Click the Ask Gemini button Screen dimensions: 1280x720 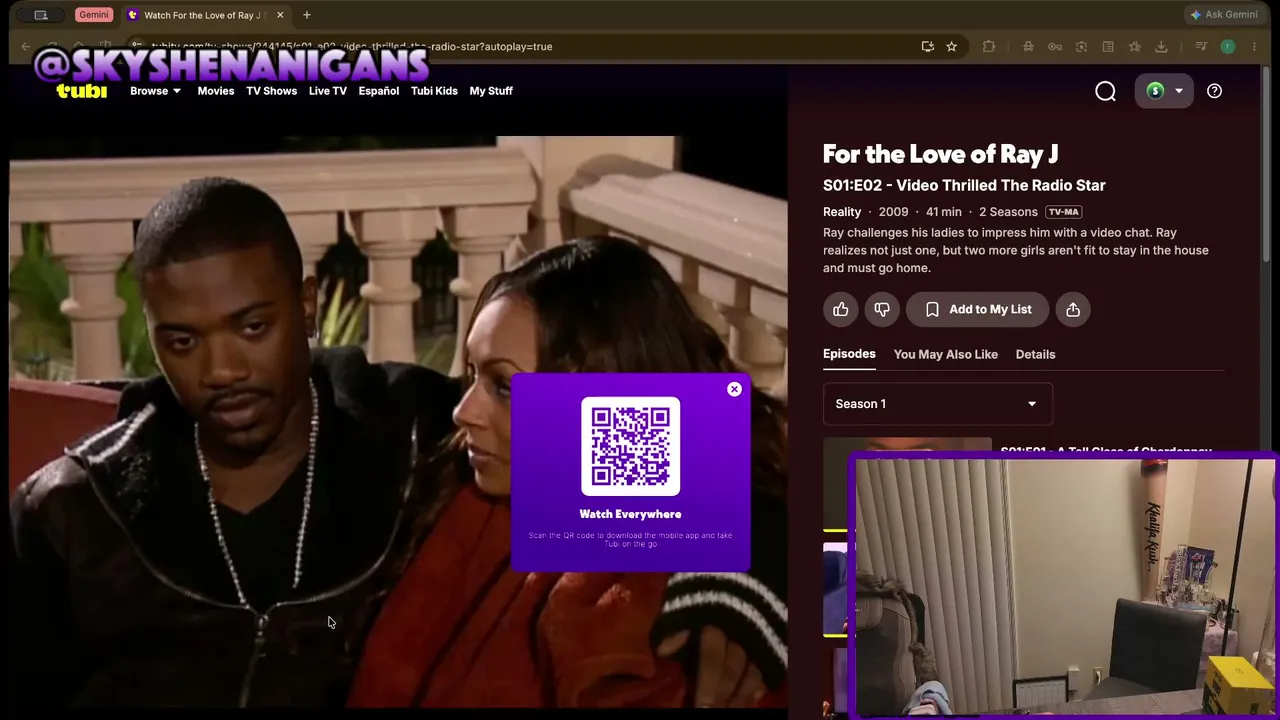1223,15
